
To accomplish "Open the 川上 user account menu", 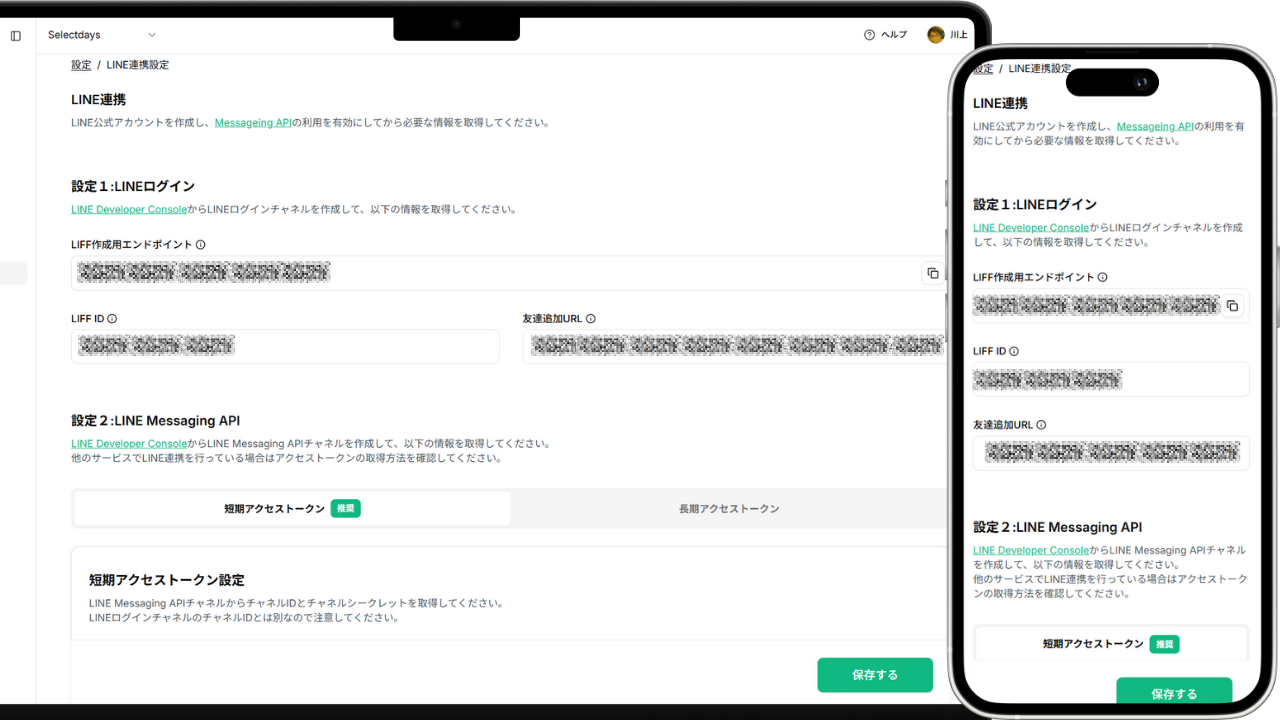I will (948, 35).
